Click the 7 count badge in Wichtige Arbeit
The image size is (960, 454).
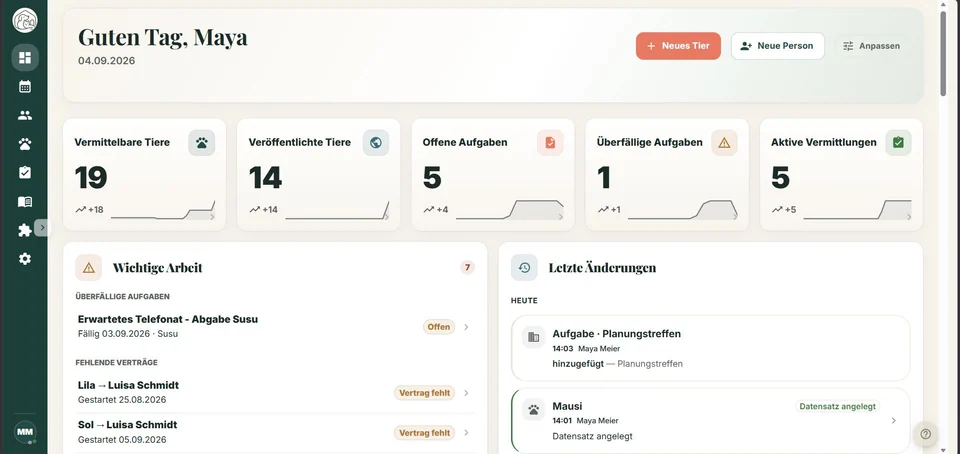467,267
